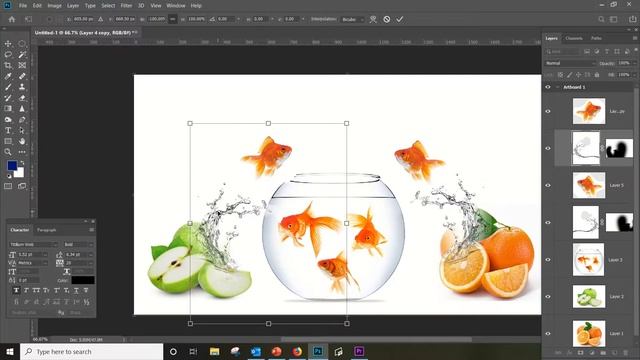The image size is (640, 360).
Task: Hide Layer 3 fishbowl layer
Action: click(548, 260)
